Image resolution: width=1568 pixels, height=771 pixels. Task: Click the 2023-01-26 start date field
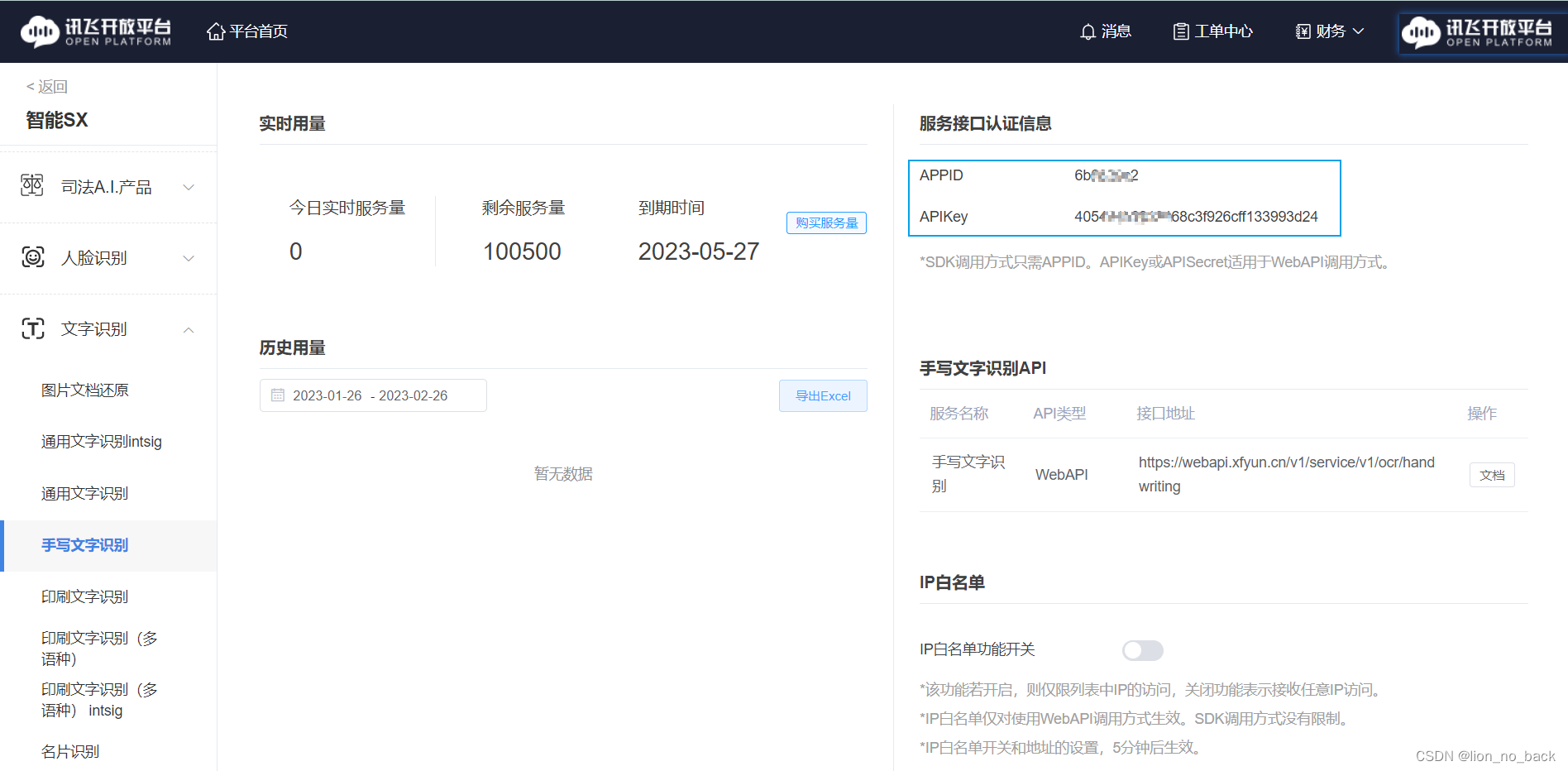click(327, 395)
